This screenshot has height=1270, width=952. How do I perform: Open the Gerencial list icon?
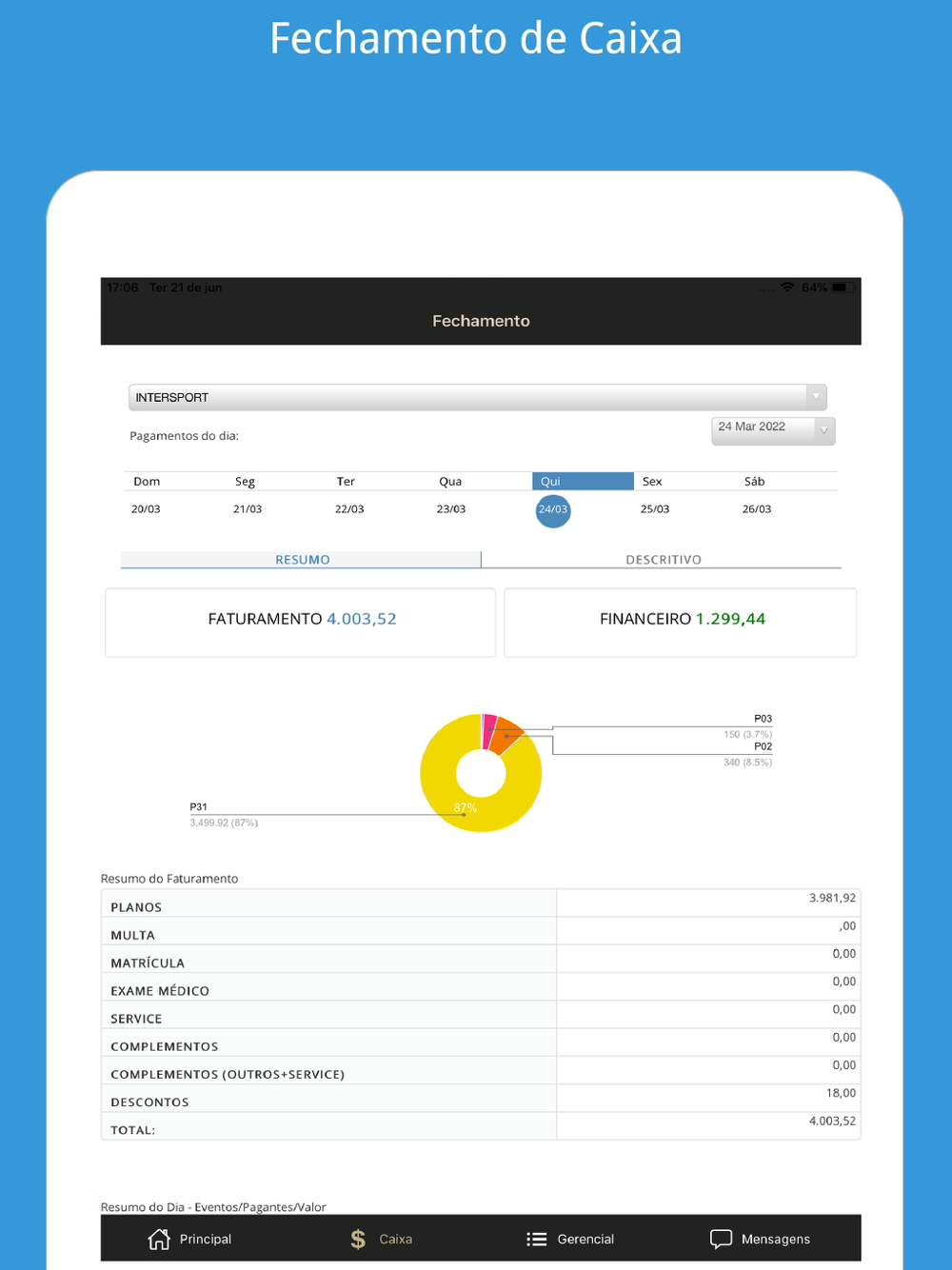click(x=537, y=1239)
